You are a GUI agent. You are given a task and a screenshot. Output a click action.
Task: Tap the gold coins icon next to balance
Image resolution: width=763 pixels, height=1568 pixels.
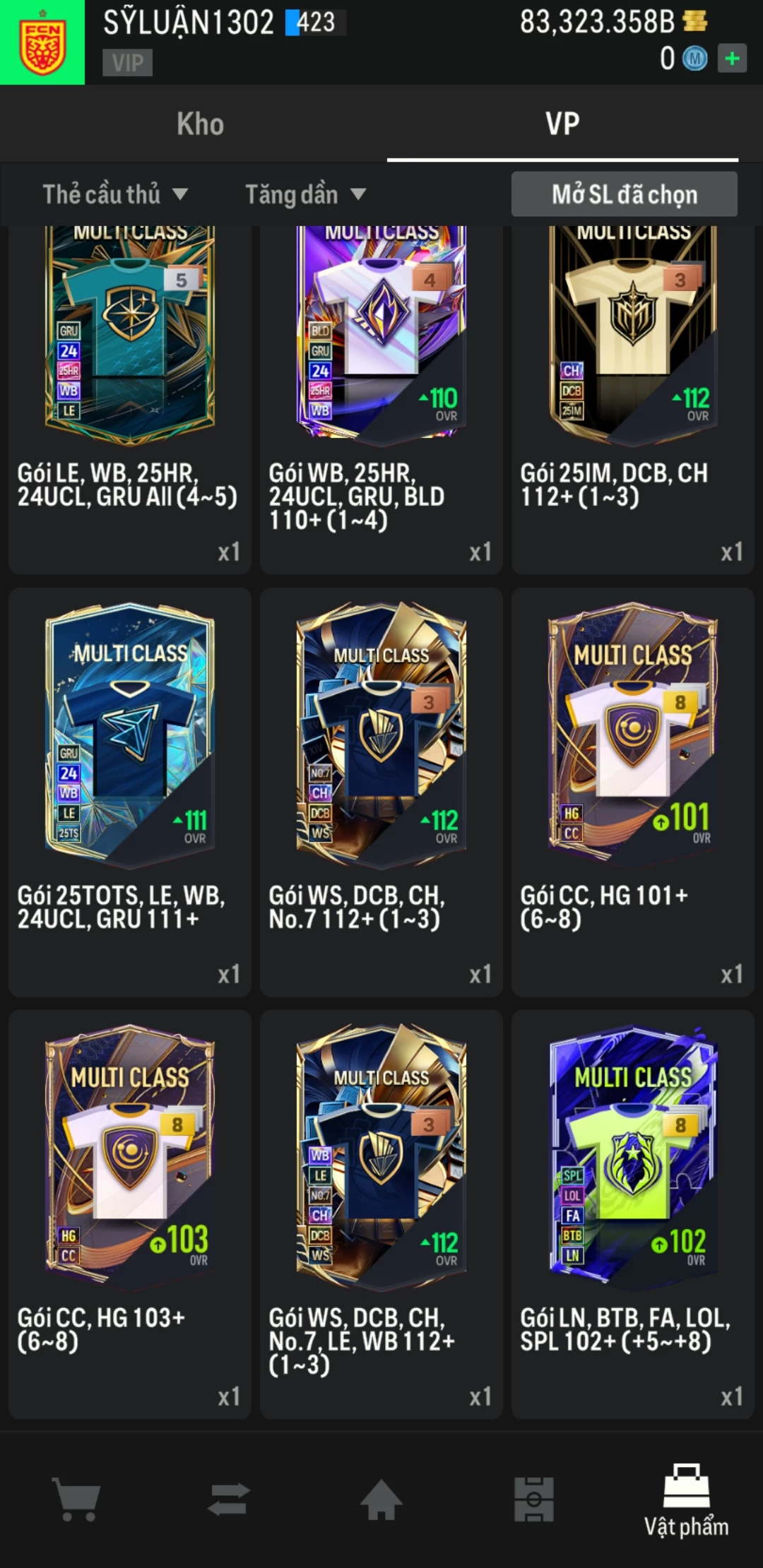tap(695, 21)
